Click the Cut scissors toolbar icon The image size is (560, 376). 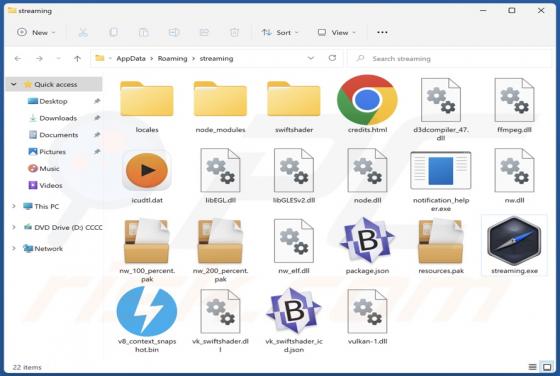click(83, 32)
